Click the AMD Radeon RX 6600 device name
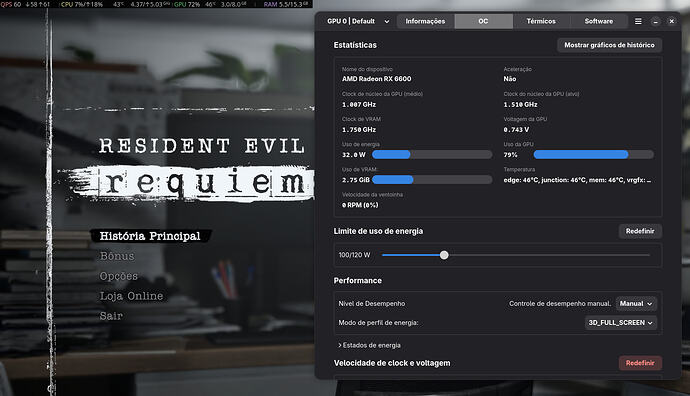The image size is (690, 396). pyautogui.click(x=377, y=79)
